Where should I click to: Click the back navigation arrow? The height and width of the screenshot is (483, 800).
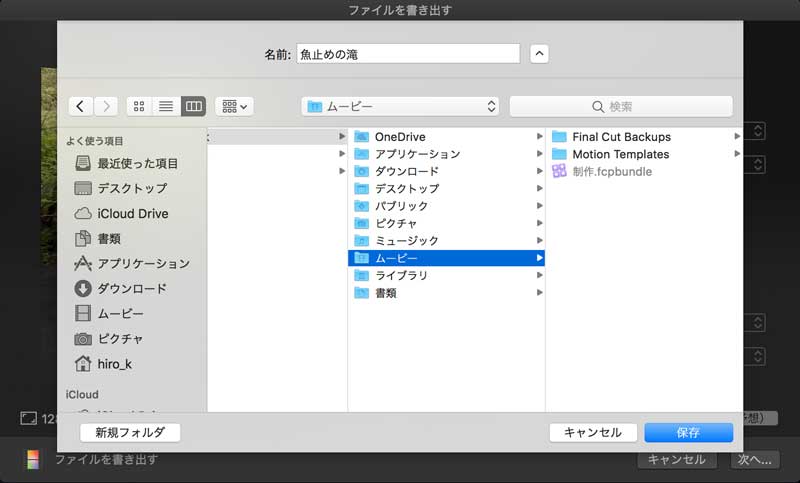click(x=81, y=106)
